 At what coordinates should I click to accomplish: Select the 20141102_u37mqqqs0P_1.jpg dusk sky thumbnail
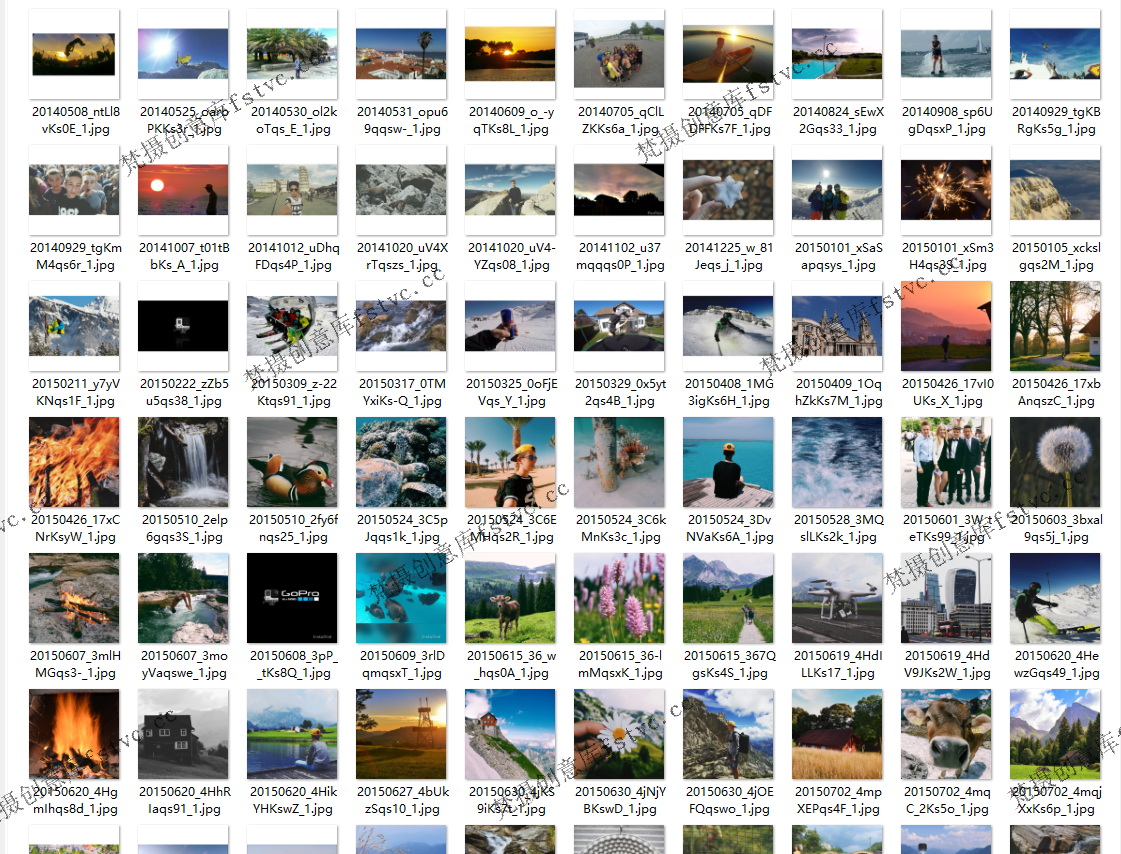619,190
